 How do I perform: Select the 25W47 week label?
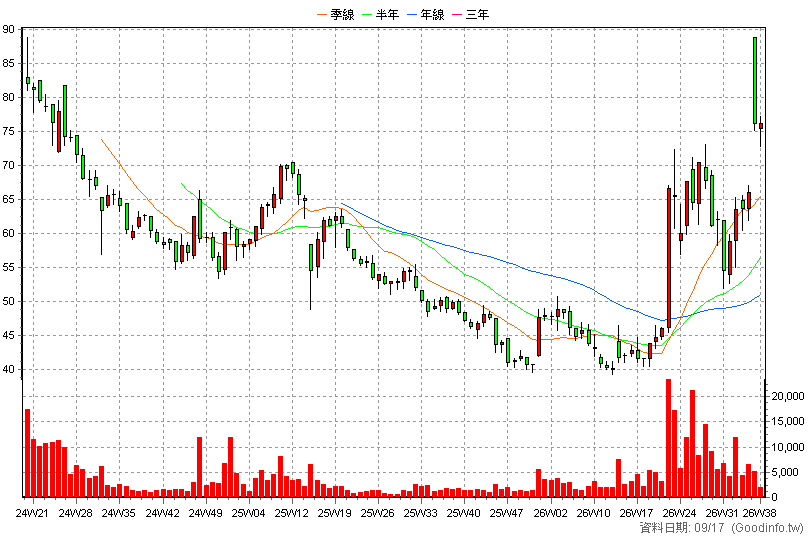[507, 513]
